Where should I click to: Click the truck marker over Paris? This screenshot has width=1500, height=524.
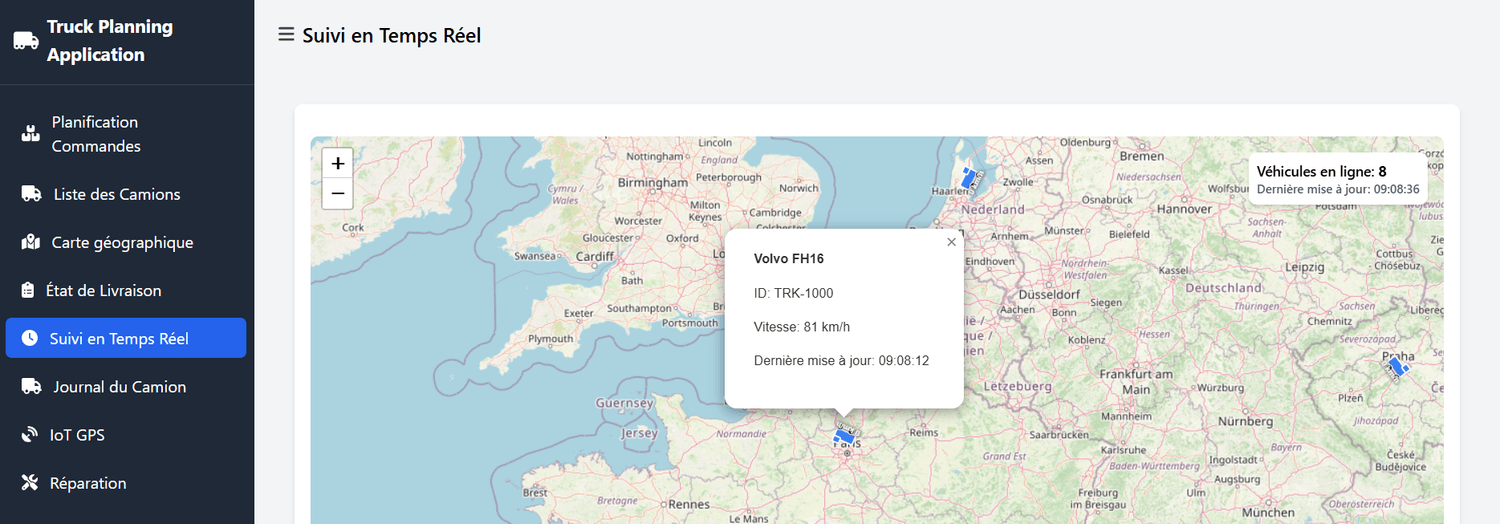(x=845, y=435)
